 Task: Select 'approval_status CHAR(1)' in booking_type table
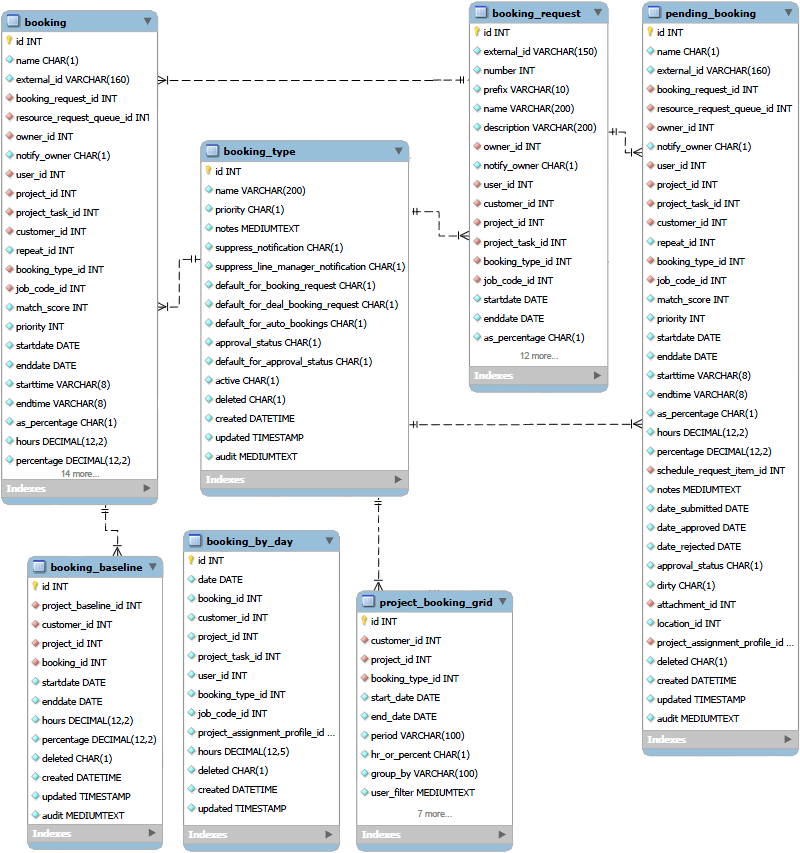point(268,343)
